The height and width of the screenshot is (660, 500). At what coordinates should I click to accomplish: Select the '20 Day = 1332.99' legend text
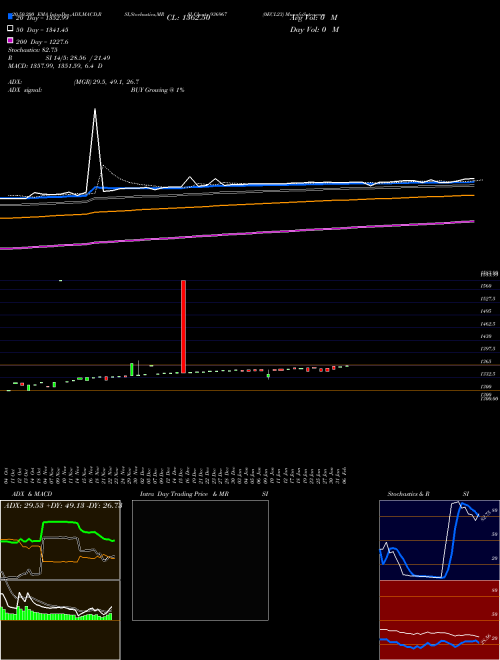point(42,18)
